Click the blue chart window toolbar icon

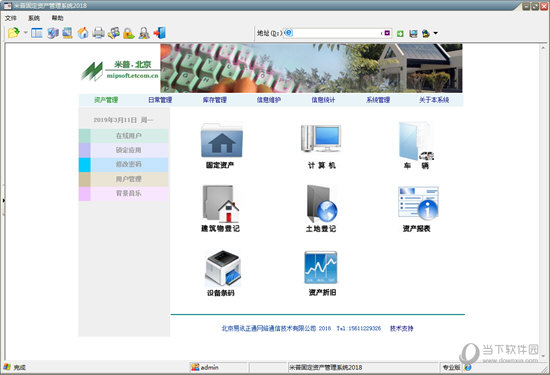68,33
